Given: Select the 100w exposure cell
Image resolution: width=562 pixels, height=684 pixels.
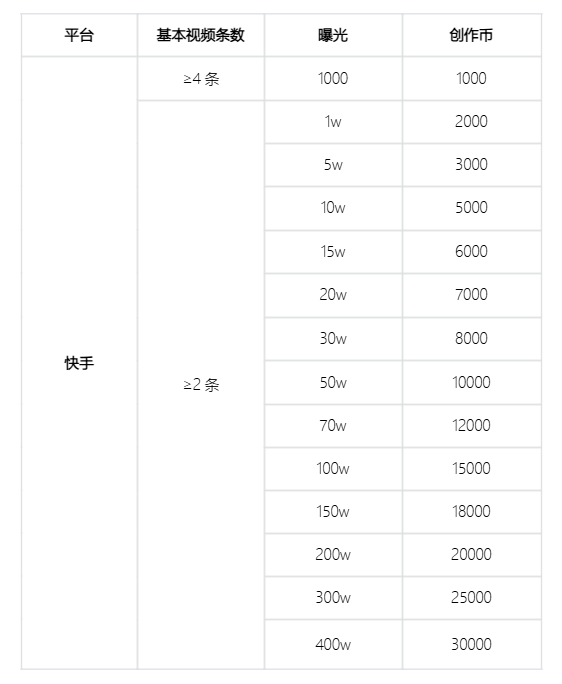Looking at the screenshot, I should click(333, 469).
